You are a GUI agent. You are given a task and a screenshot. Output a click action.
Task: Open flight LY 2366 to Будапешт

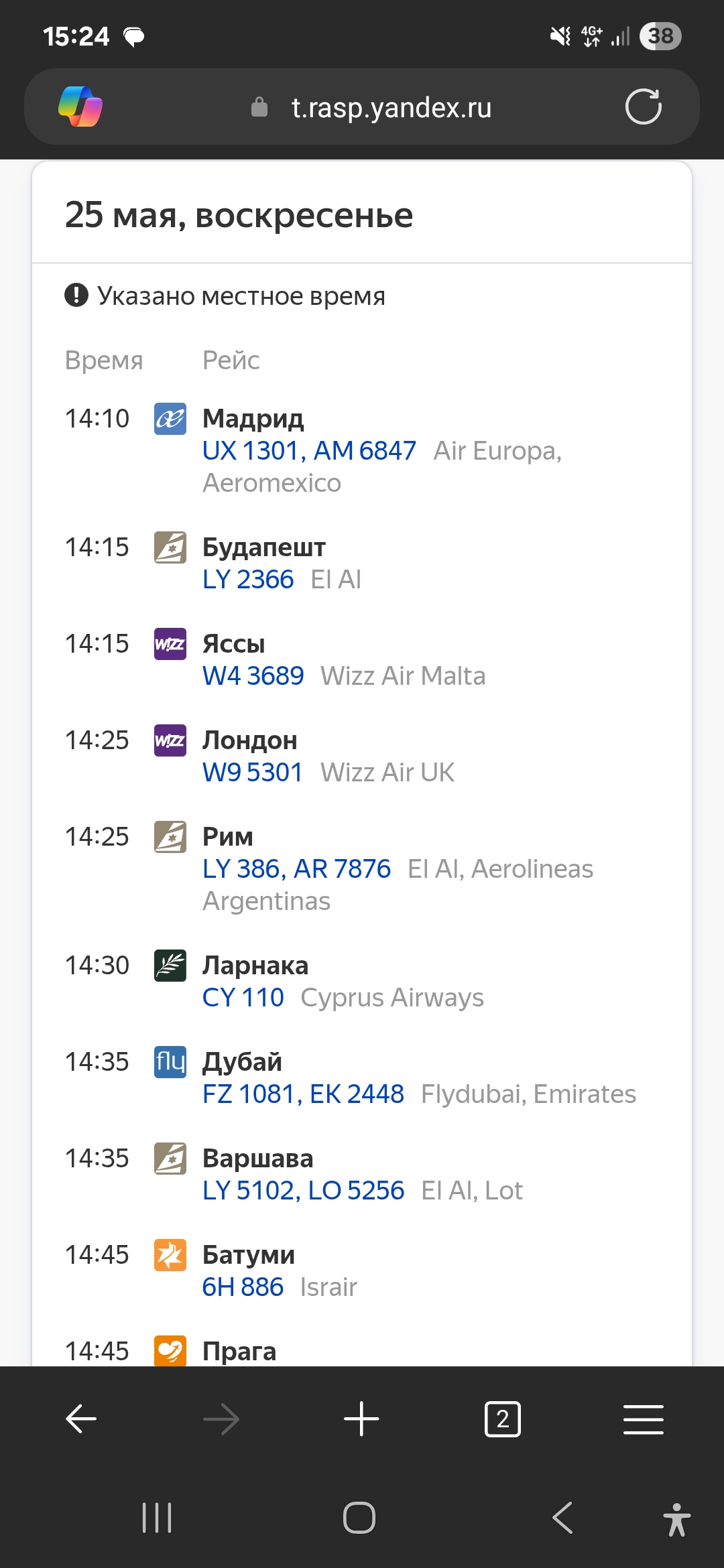click(x=248, y=580)
